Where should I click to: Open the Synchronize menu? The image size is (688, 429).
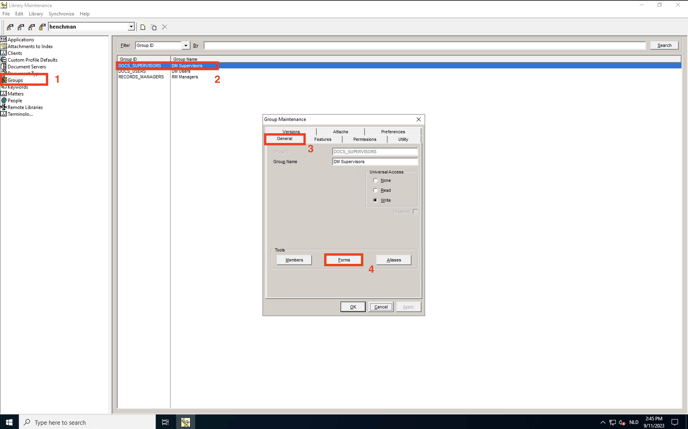coord(61,14)
